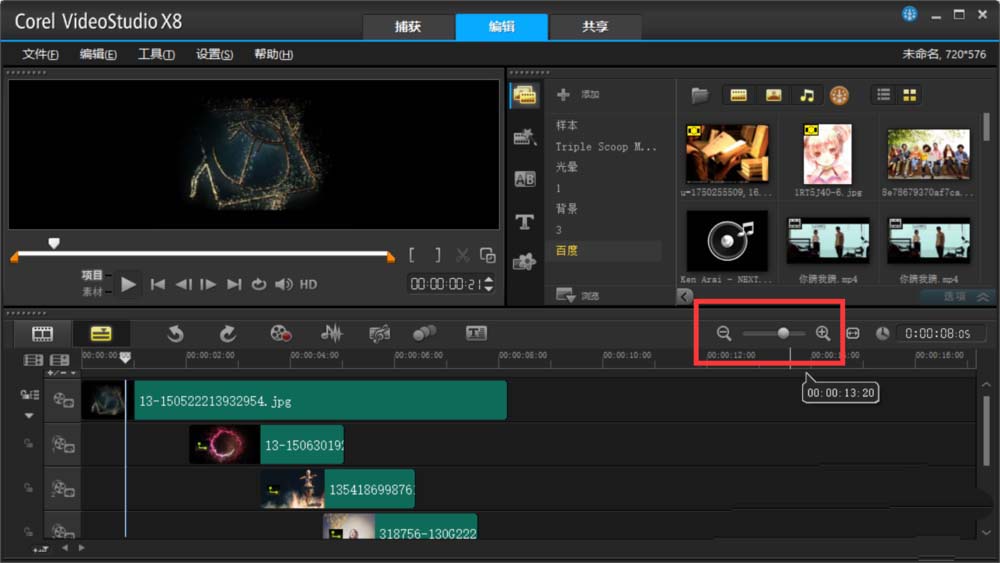Switch to the 共享 (Share) tab

pos(595,27)
